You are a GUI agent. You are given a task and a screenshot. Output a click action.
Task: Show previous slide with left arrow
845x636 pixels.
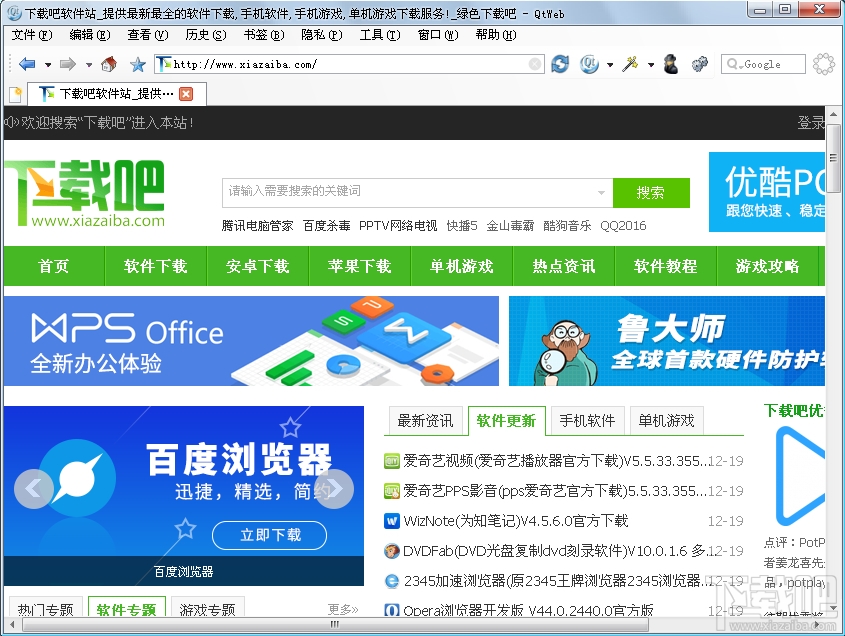33,489
